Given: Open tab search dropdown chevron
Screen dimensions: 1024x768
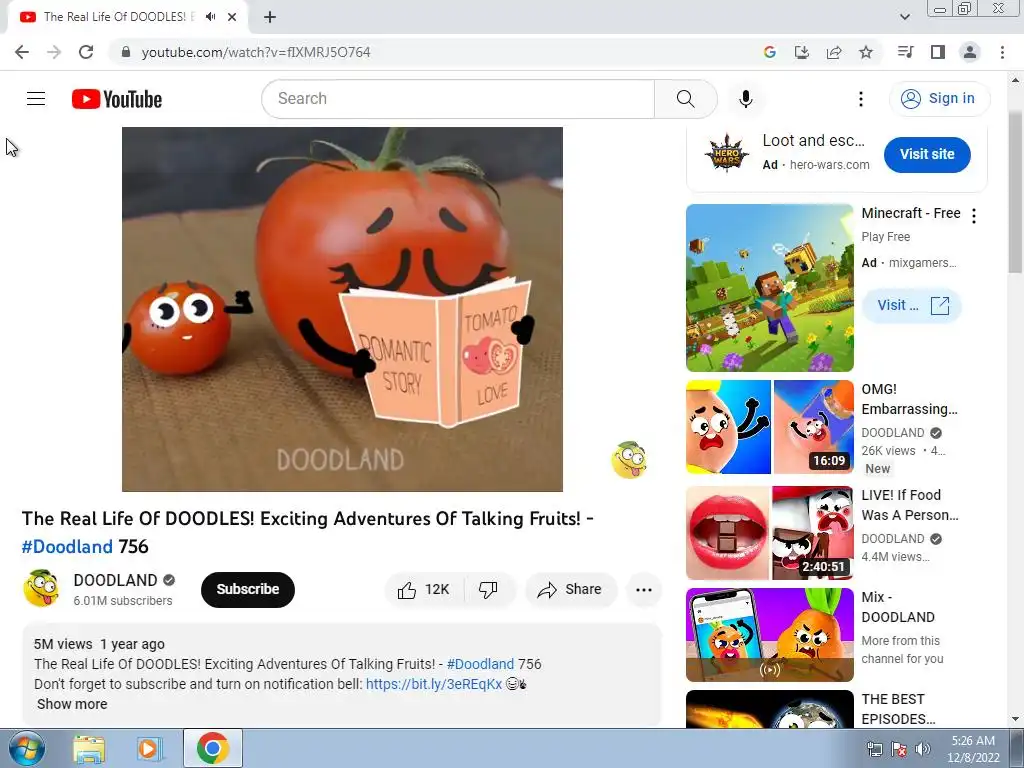Looking at the screenshot, I should click(x=904, y=17).
